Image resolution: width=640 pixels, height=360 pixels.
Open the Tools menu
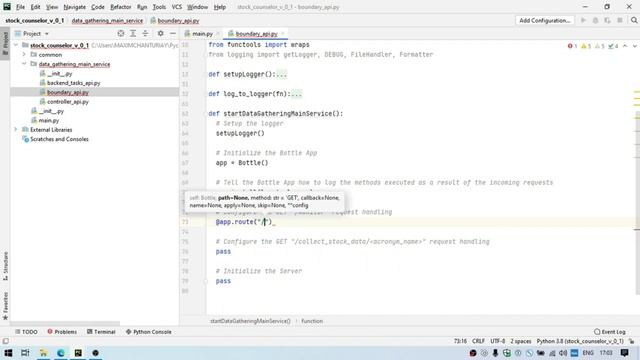[159, 7]
